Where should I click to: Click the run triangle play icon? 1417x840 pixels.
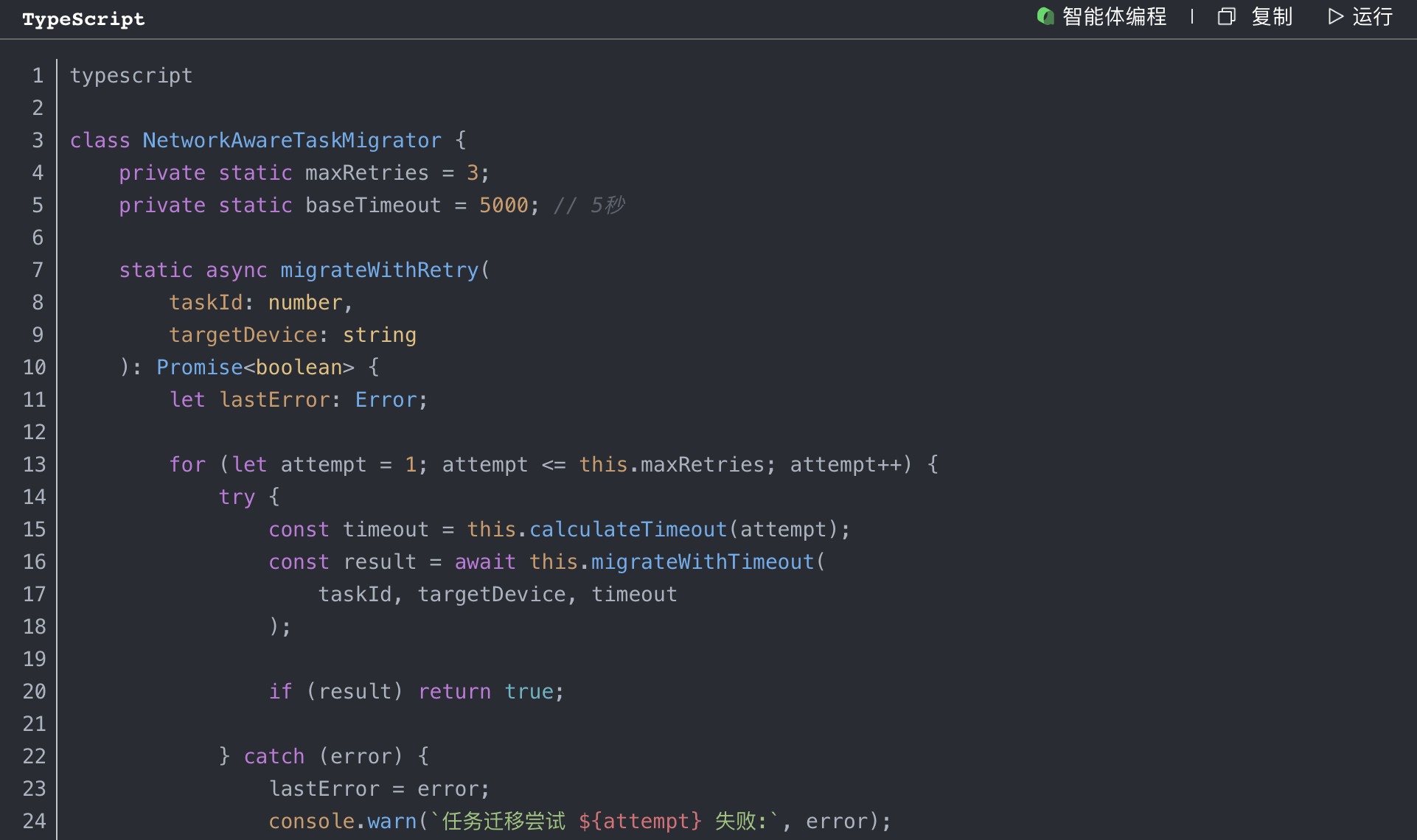coord(1335,16)
